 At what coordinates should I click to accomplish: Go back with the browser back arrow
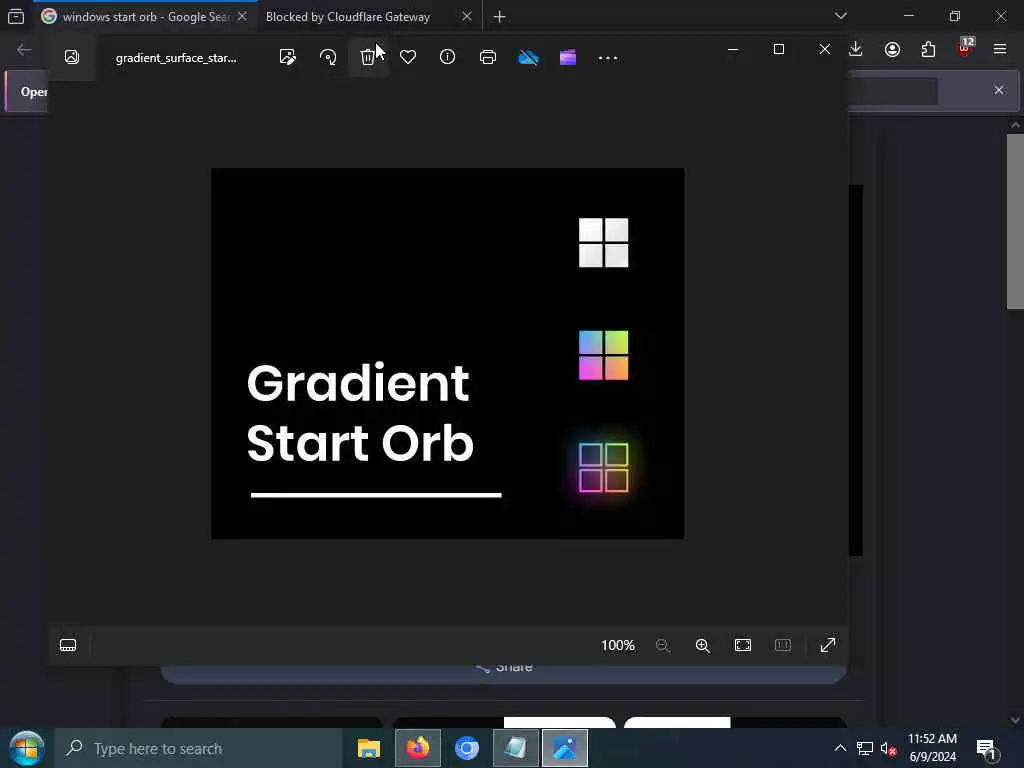(x=24, y=50)
